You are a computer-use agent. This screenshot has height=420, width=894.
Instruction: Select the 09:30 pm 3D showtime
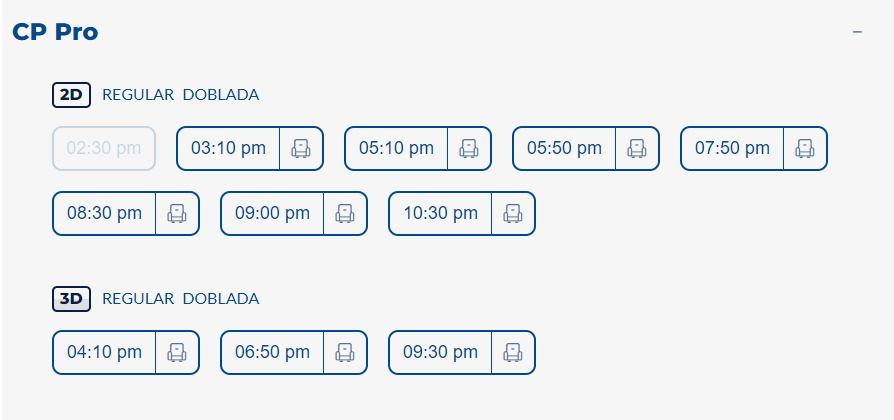pos(440,352)
